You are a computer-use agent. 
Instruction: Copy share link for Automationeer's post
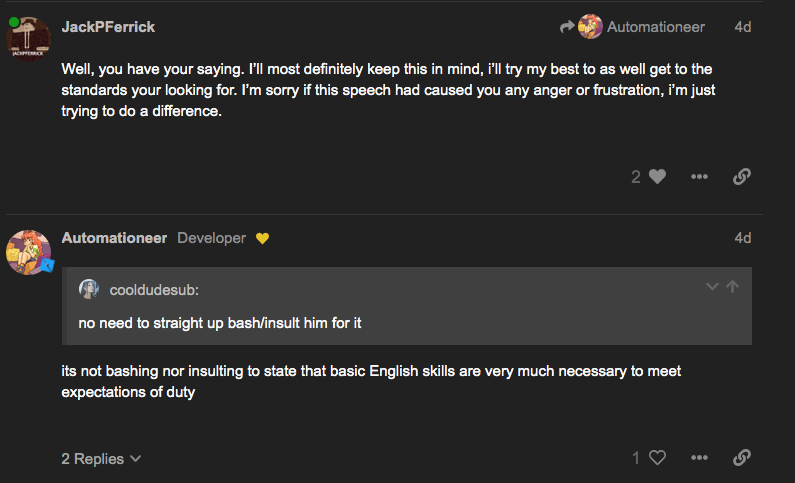click(x=741, y=458)
